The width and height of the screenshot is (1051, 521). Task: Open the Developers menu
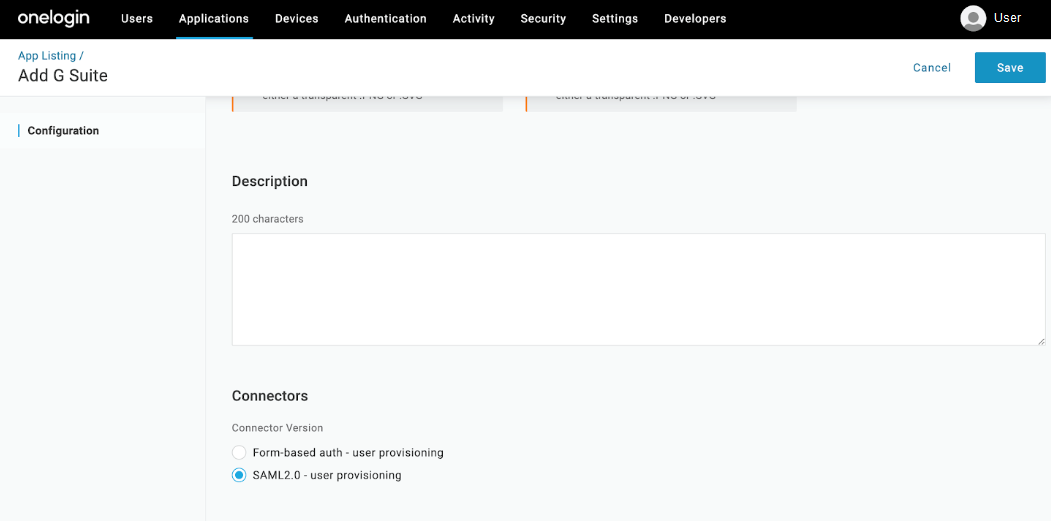tap(695, 19)
